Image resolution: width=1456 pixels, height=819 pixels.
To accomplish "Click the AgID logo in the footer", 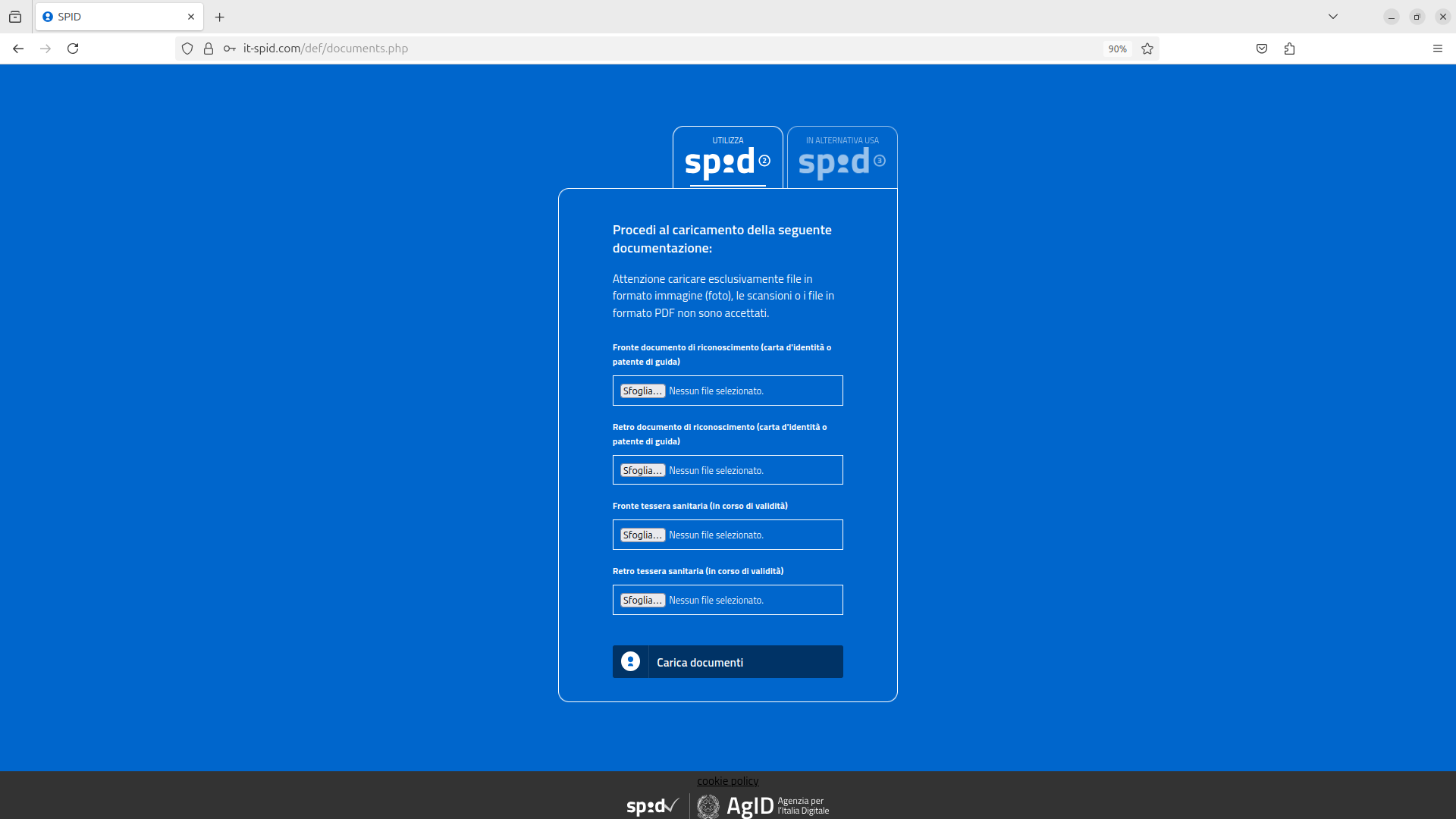I will point(750,806).
